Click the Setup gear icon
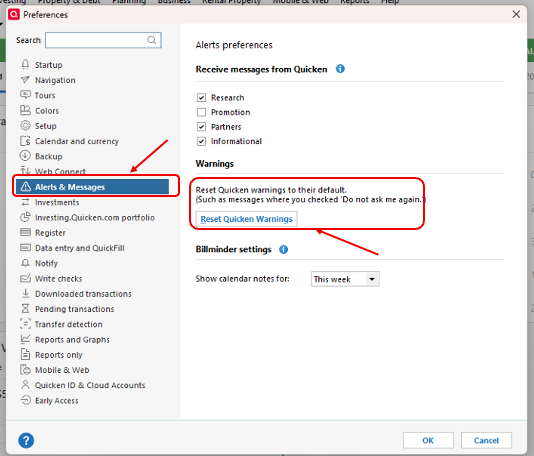This screenshot has height=456, width=534. [x=25, y=126]
